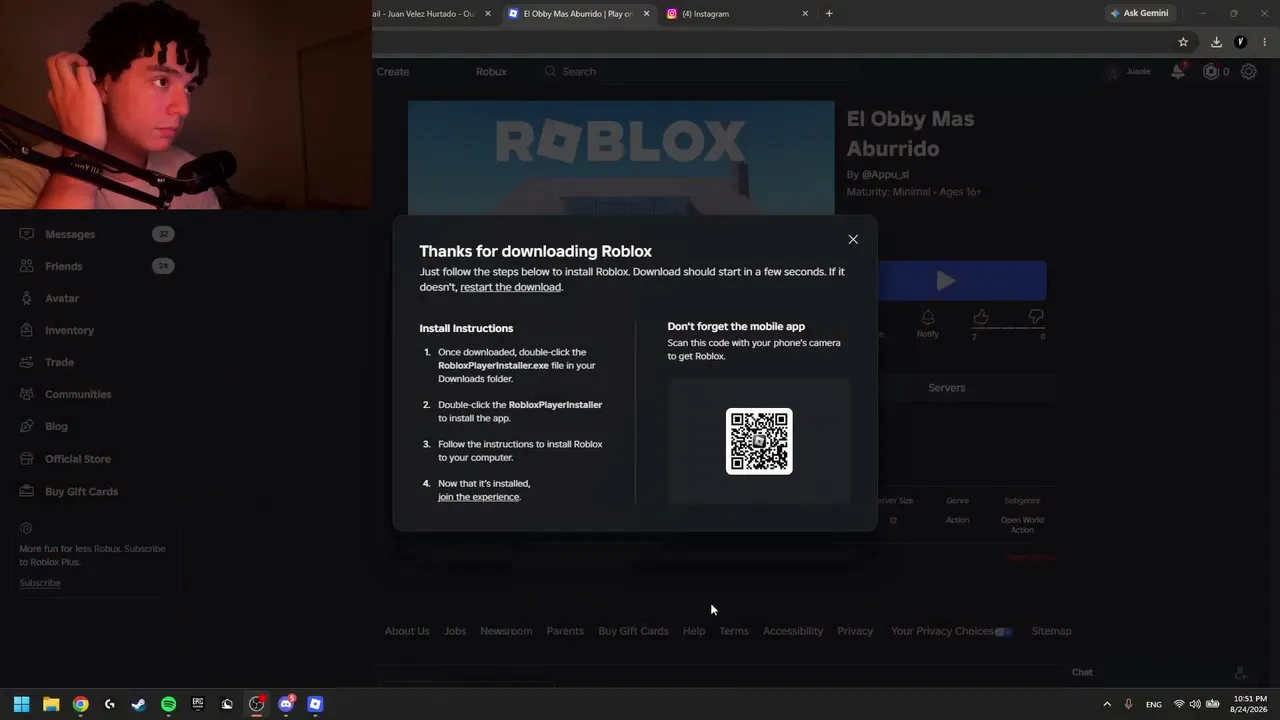Screen dimensions: 1280x720
Task: Open the Sitemap footer link
Action: click(x=1051, y=631)
